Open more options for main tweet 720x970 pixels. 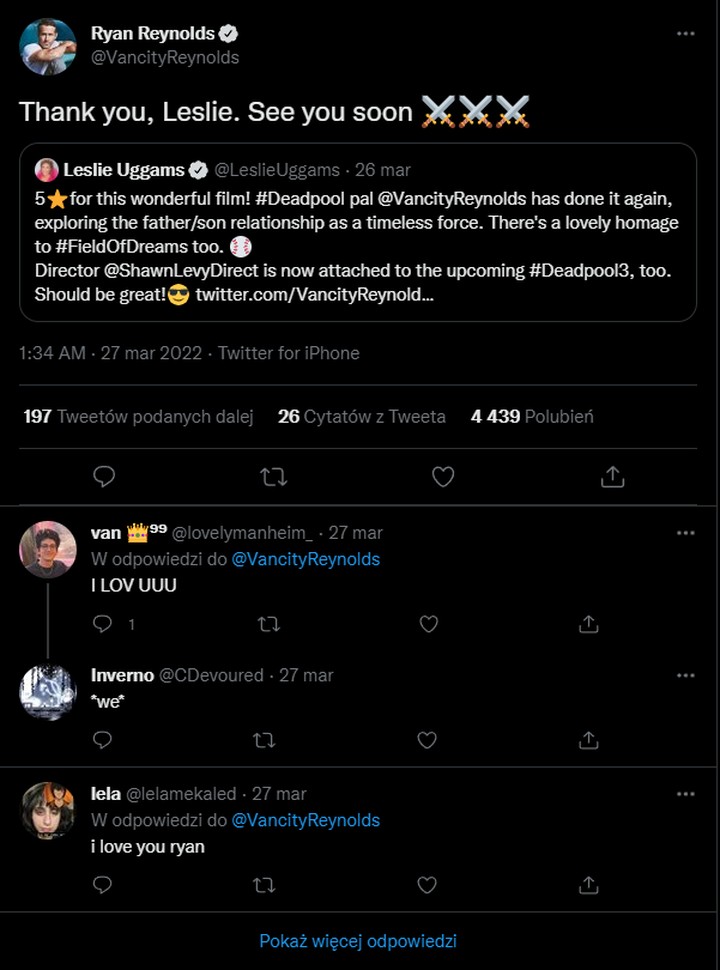point(685,33)
